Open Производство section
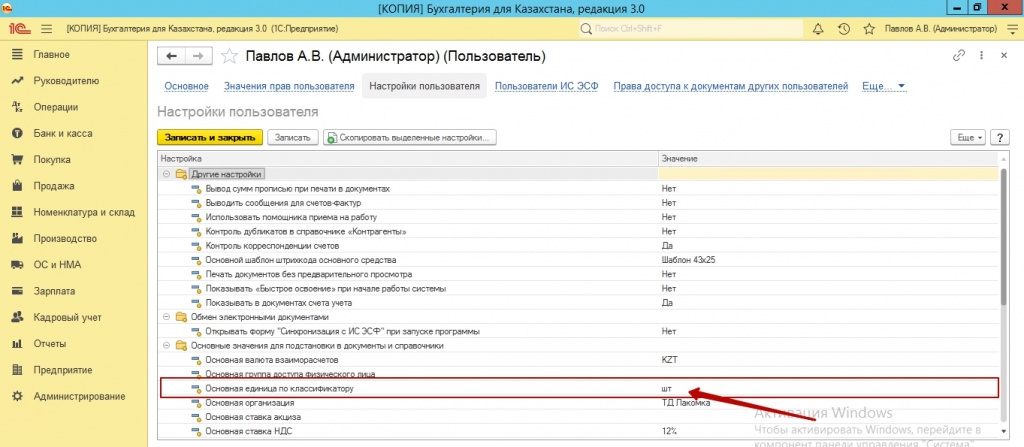This screenshot has width=1024, height=447. point(65,239)
